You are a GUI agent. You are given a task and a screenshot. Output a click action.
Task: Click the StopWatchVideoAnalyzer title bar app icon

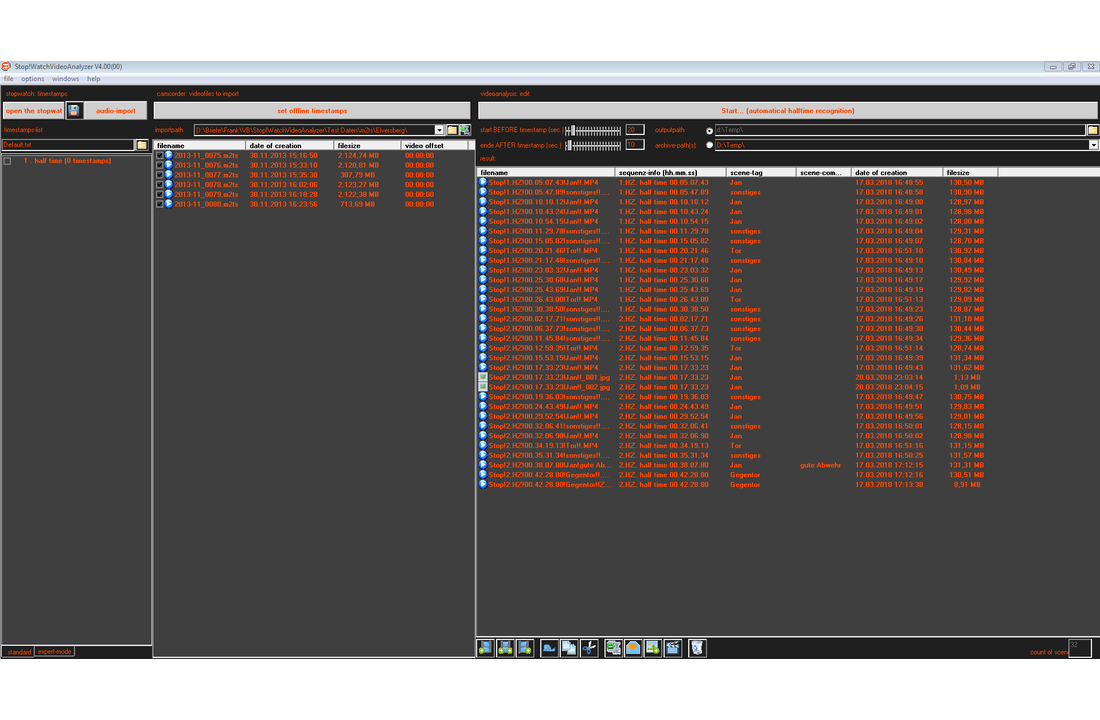pos(6,67)
